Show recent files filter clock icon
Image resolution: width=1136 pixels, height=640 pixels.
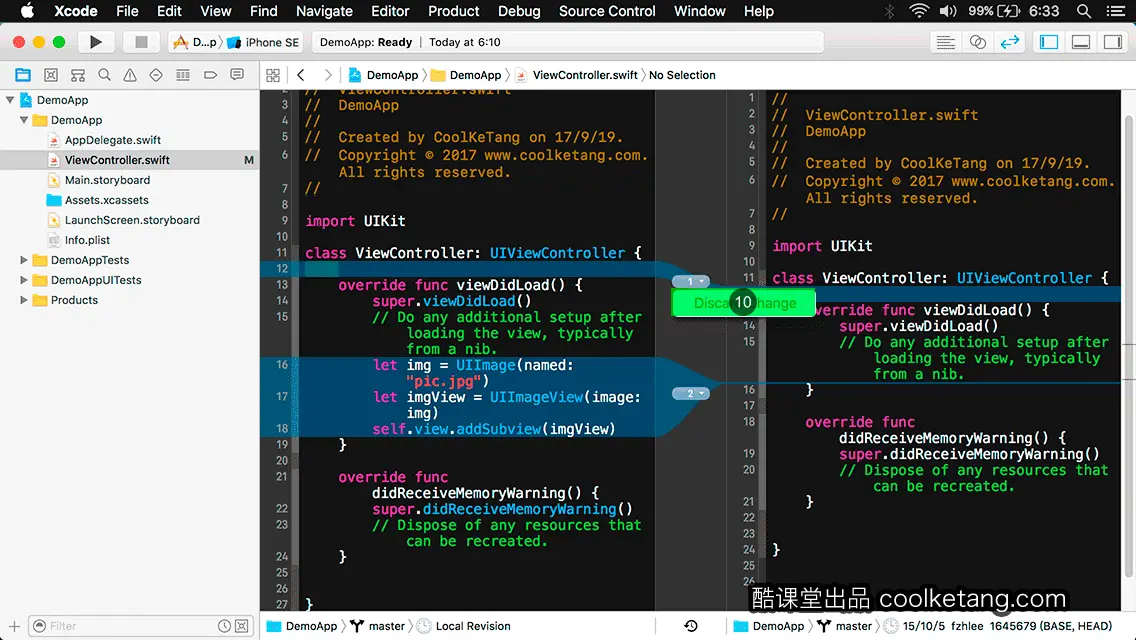[225, 626]
